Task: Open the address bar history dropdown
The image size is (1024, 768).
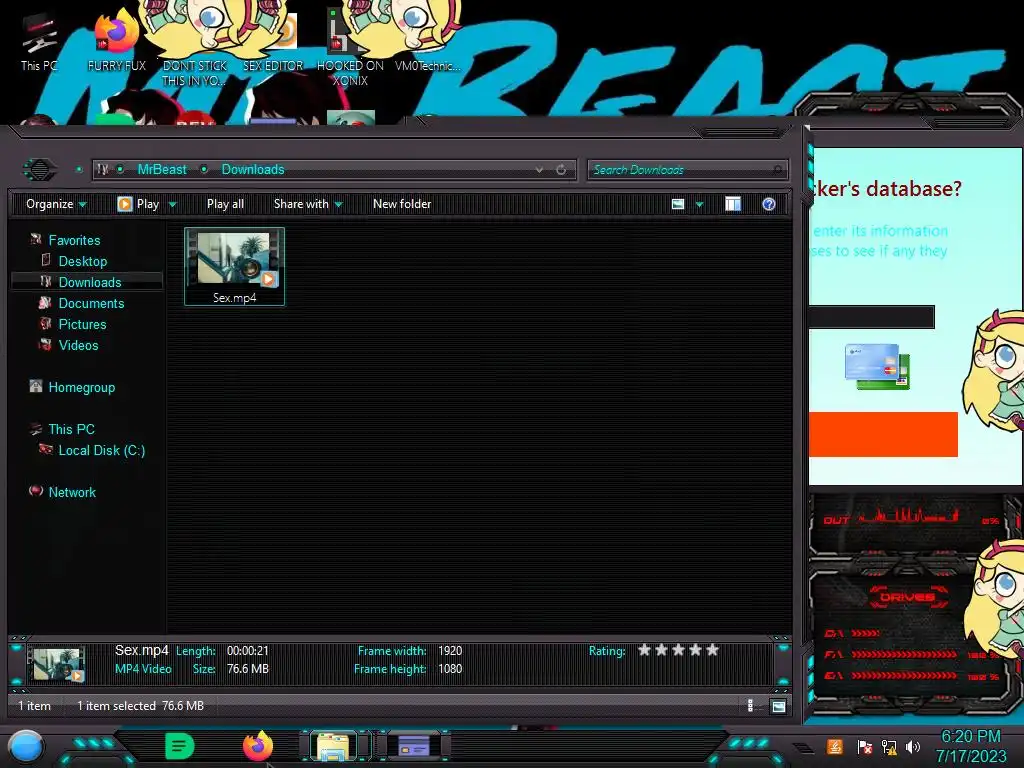Action: pyautogui.click(x=539, y=170)
